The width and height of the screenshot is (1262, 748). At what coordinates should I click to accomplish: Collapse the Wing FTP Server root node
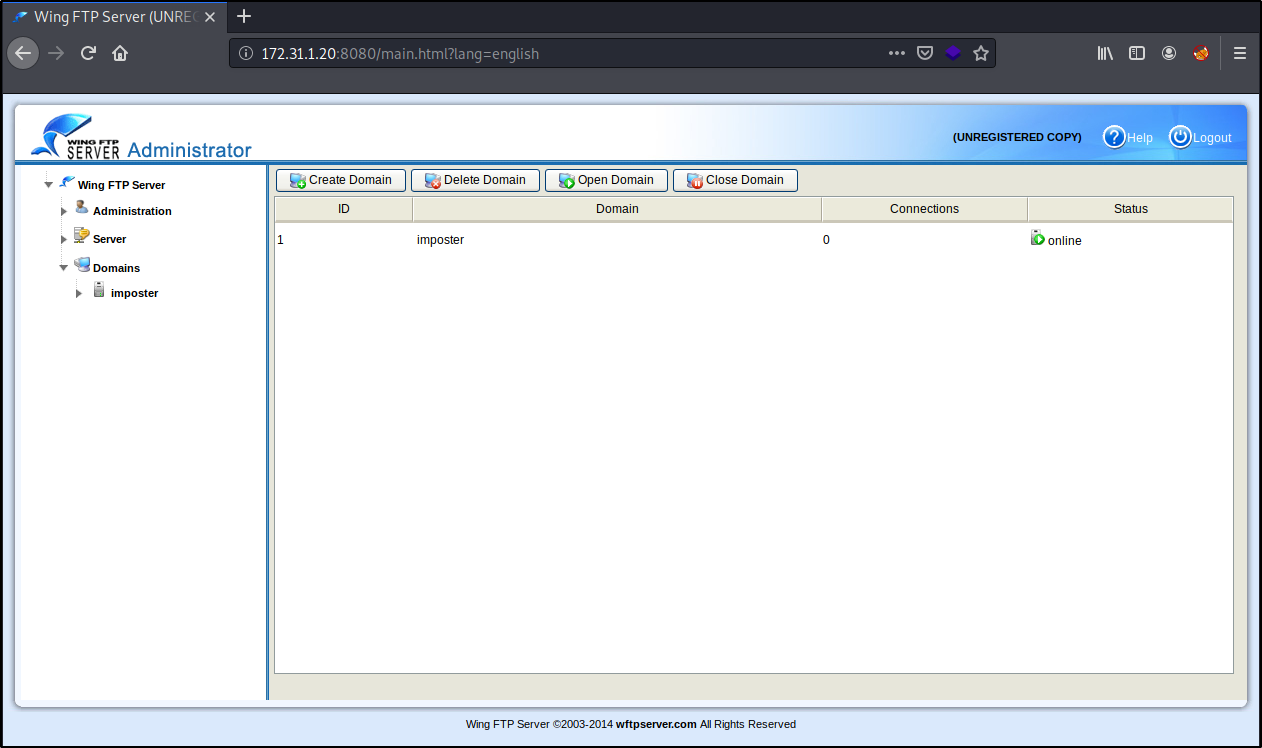48,185
